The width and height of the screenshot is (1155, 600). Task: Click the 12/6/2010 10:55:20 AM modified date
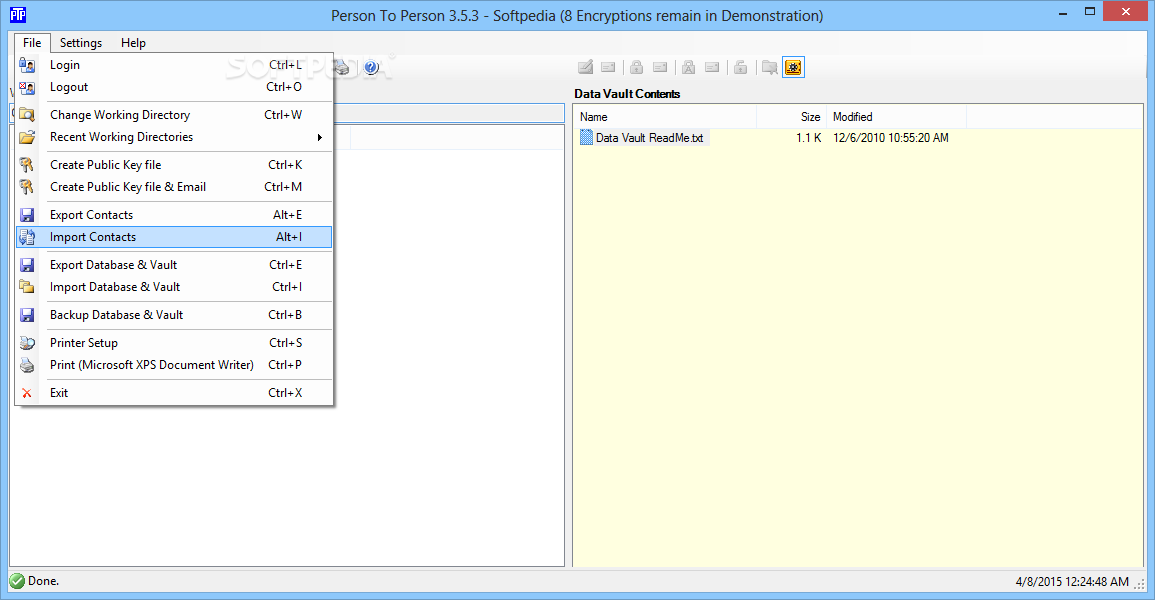coord(891,138)
